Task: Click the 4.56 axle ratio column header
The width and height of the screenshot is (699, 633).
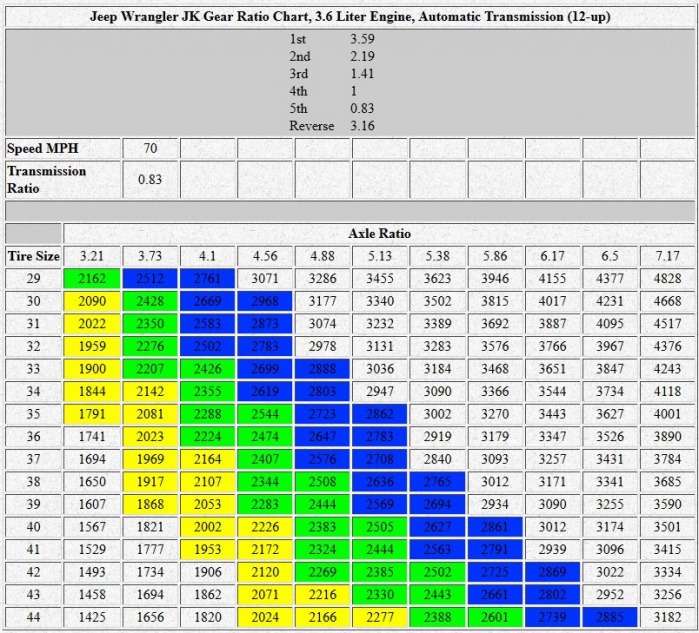Action: (264, 256)
